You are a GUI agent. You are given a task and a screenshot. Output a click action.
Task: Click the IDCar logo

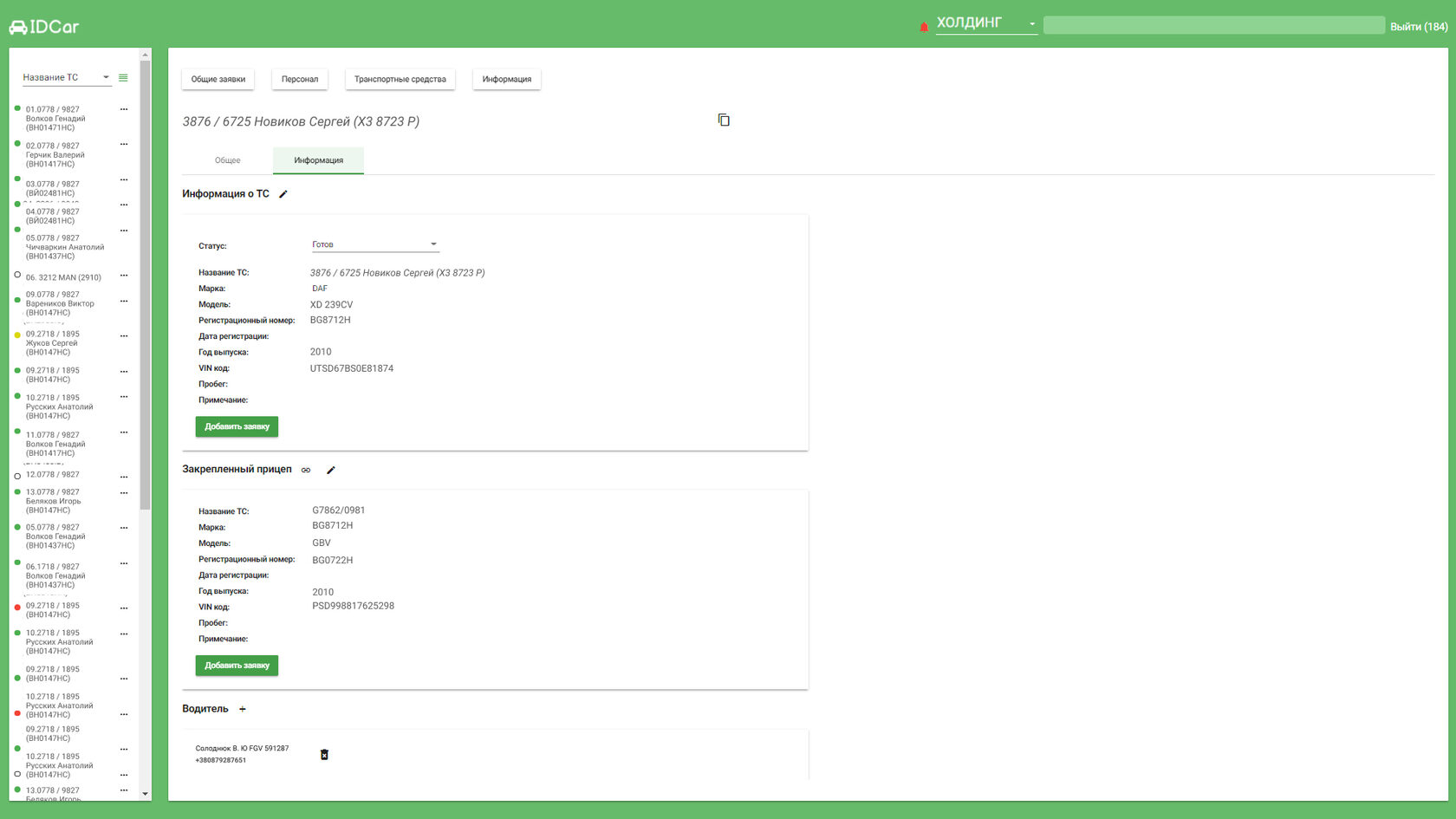pyautogui.click(x=43, y=27)
